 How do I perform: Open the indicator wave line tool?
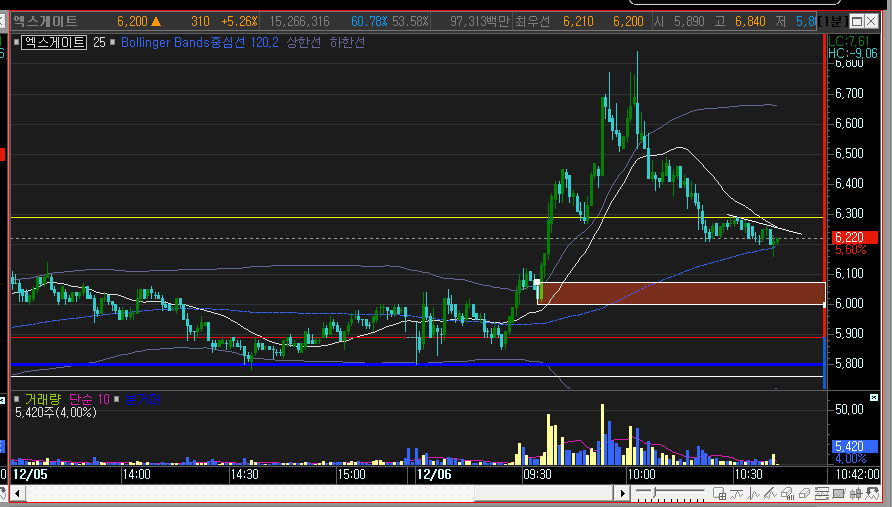click(x=736, y=493)
